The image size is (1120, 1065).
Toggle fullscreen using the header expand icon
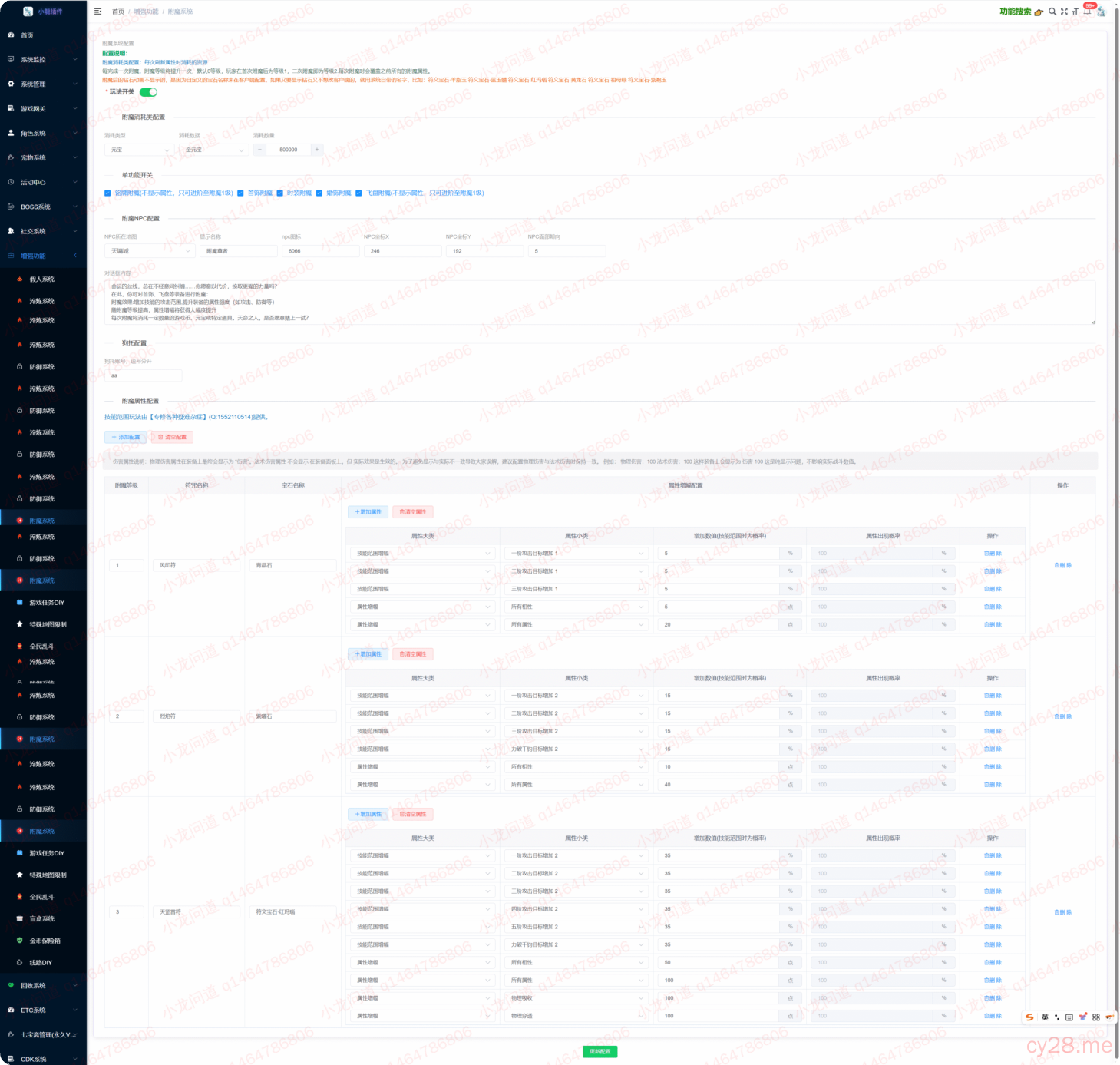coord(1064,12)
